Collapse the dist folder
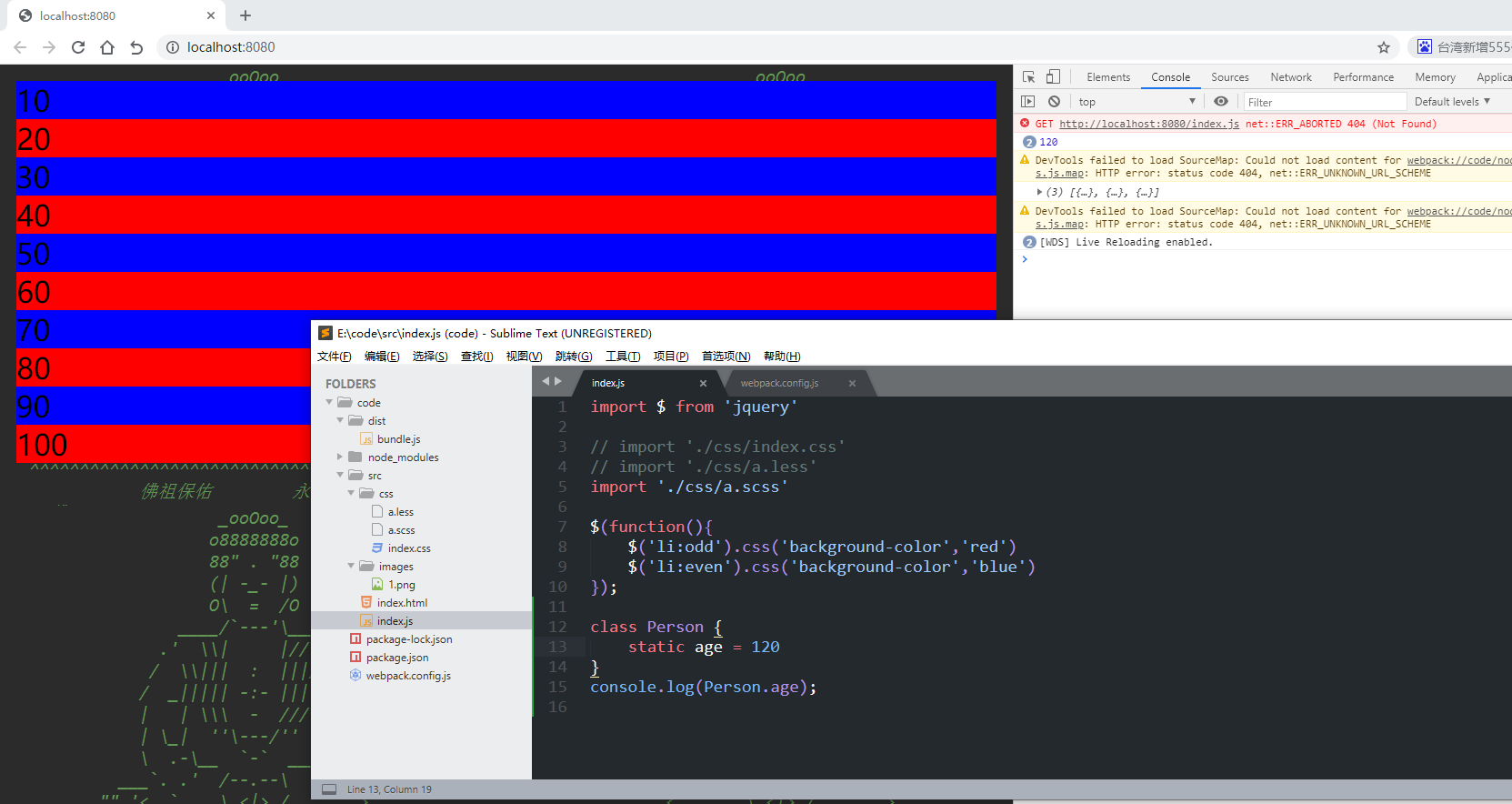The height and width of the screenshot is (804, 1512). (x=340, y=420)
